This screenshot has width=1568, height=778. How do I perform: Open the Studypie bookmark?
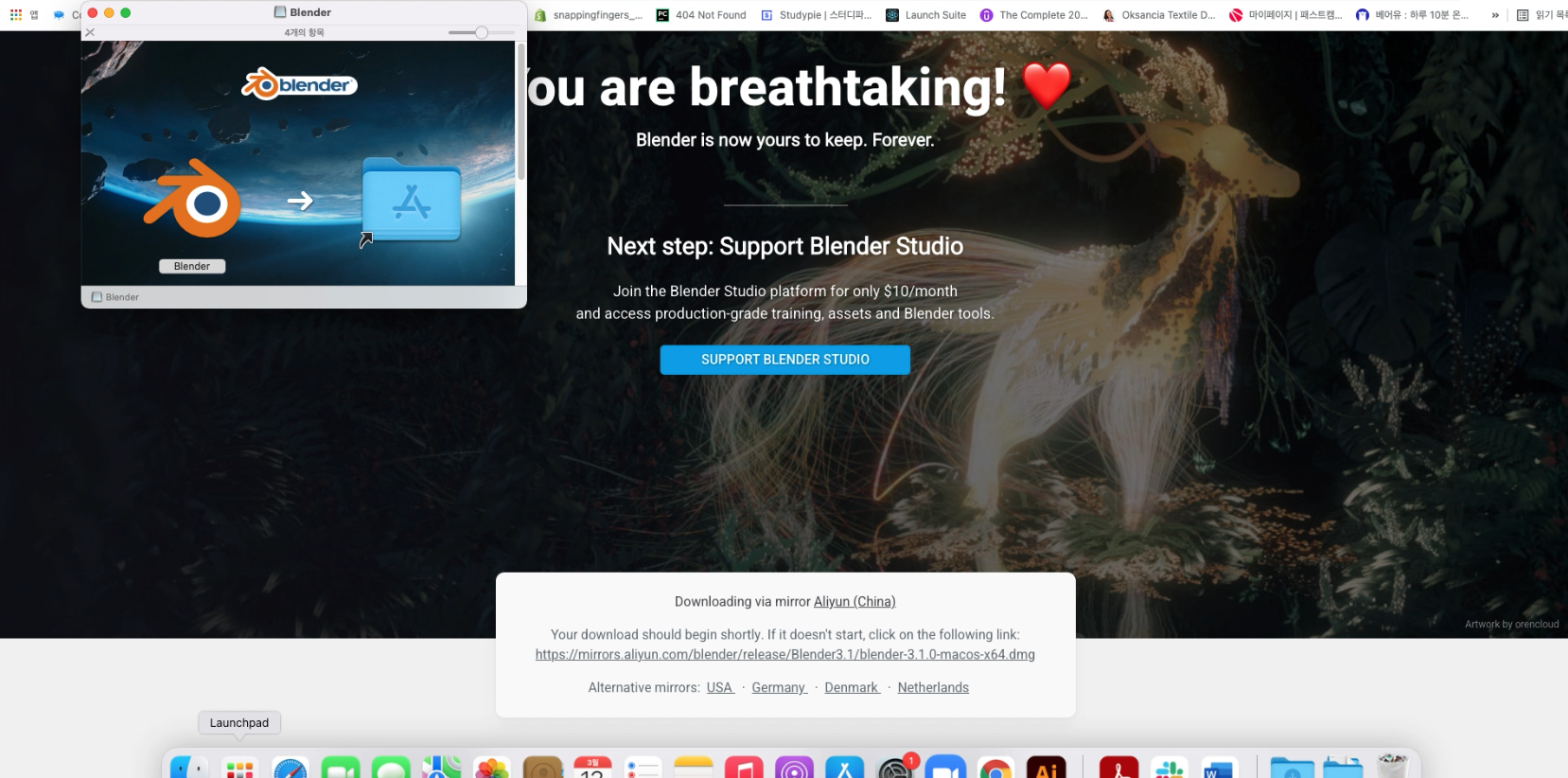click(816, 15)
